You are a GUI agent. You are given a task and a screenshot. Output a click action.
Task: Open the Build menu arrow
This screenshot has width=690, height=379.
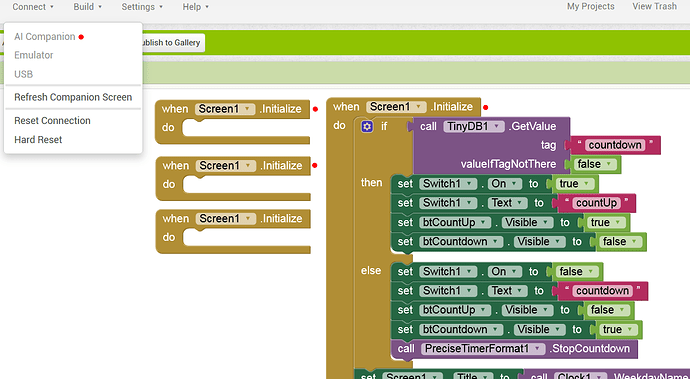[x=100, y=7]
